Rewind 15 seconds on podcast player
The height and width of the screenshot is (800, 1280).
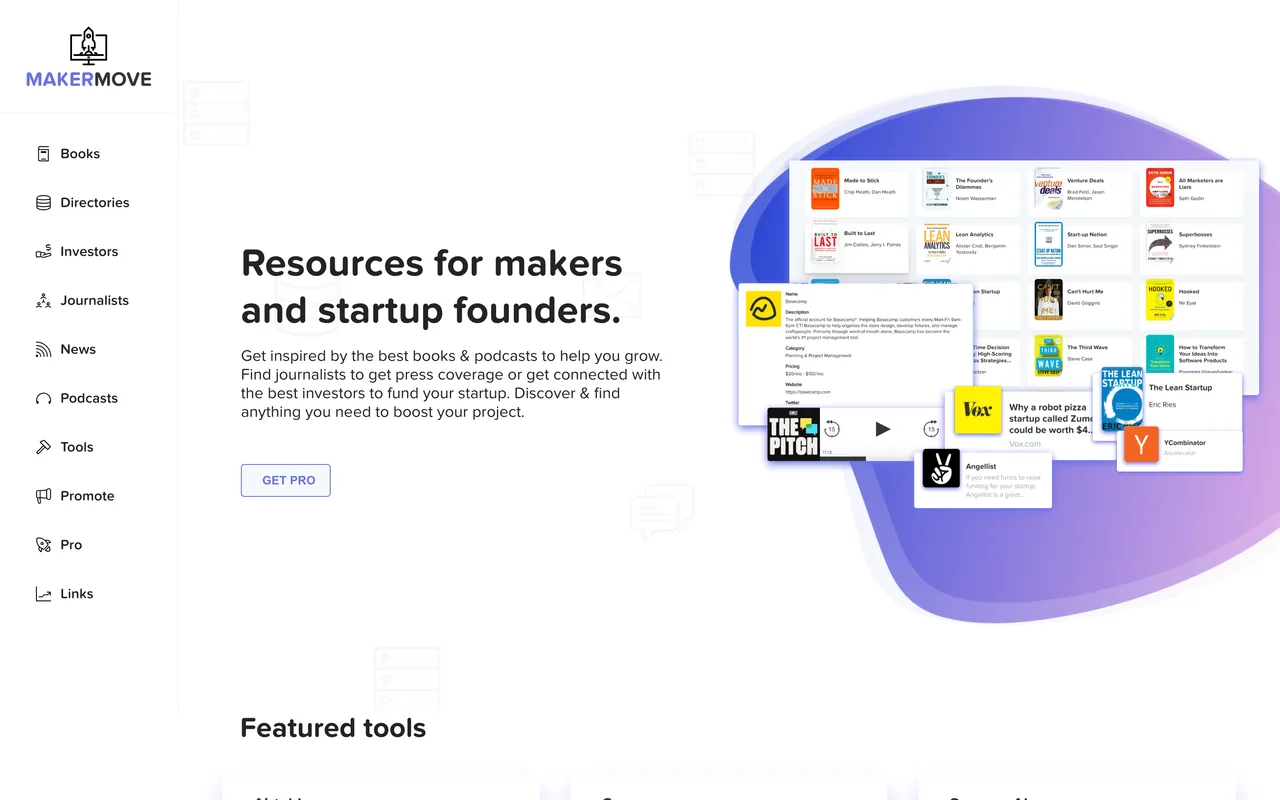click(832, 429)
